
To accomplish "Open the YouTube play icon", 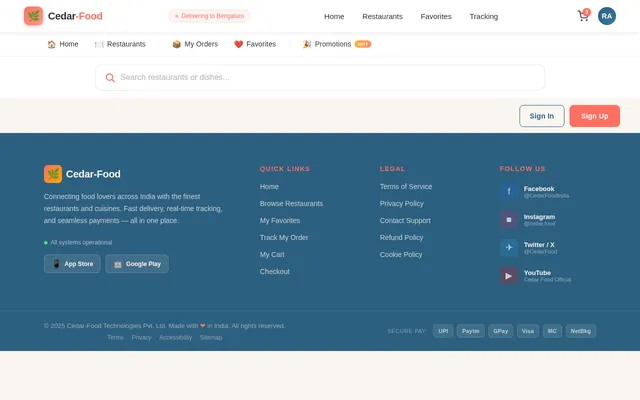I will coord(509,276).
